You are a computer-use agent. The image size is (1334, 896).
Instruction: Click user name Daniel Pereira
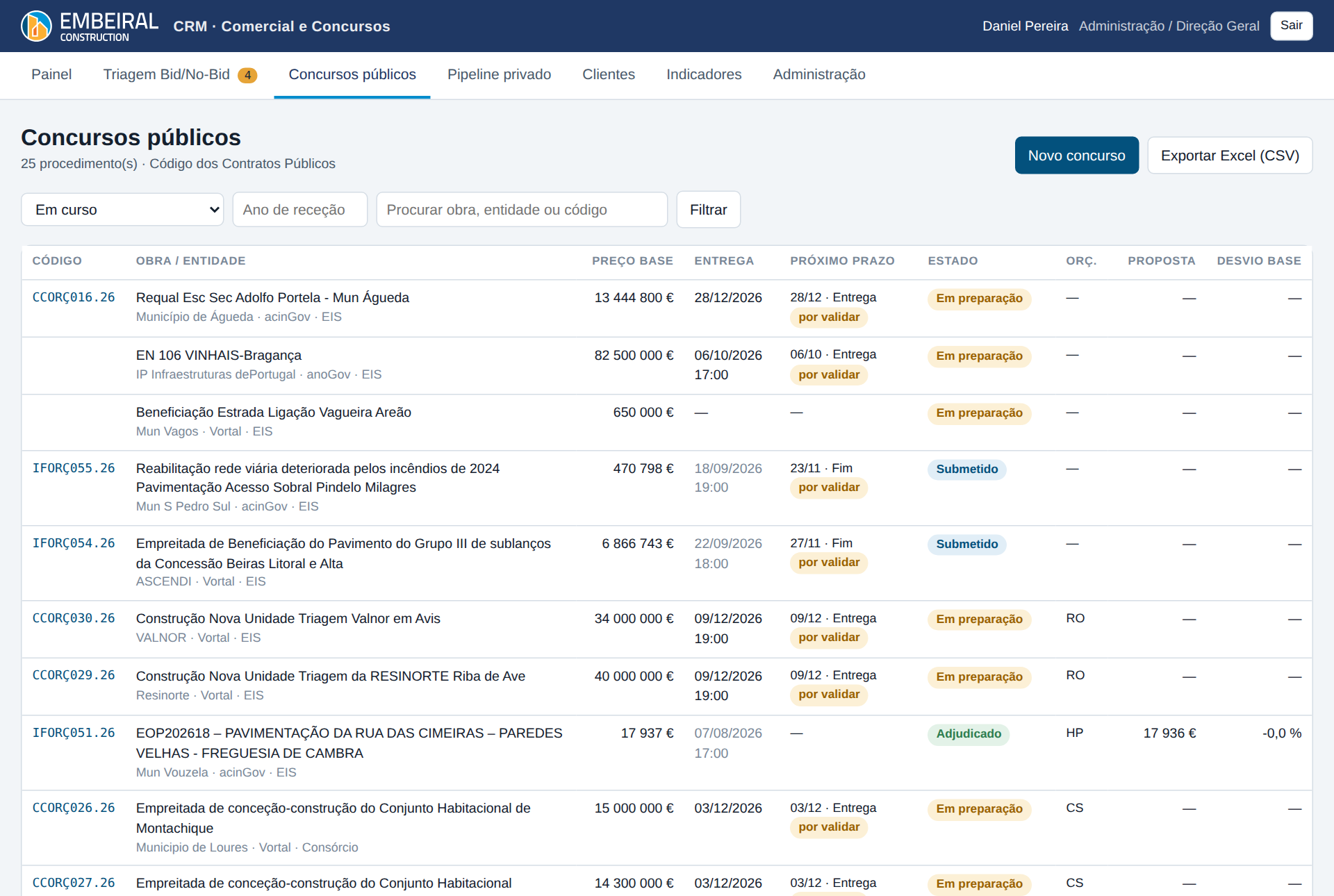click(1025, 26)
